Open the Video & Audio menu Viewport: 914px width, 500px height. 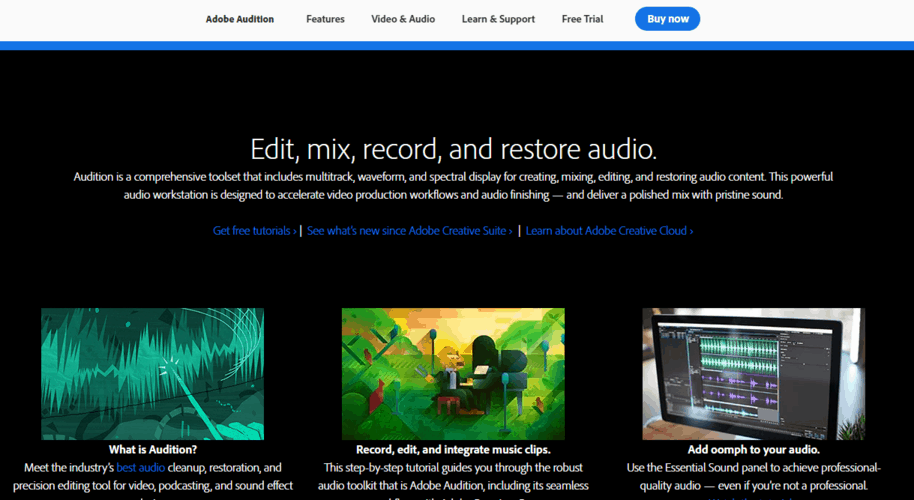[403, 19]
